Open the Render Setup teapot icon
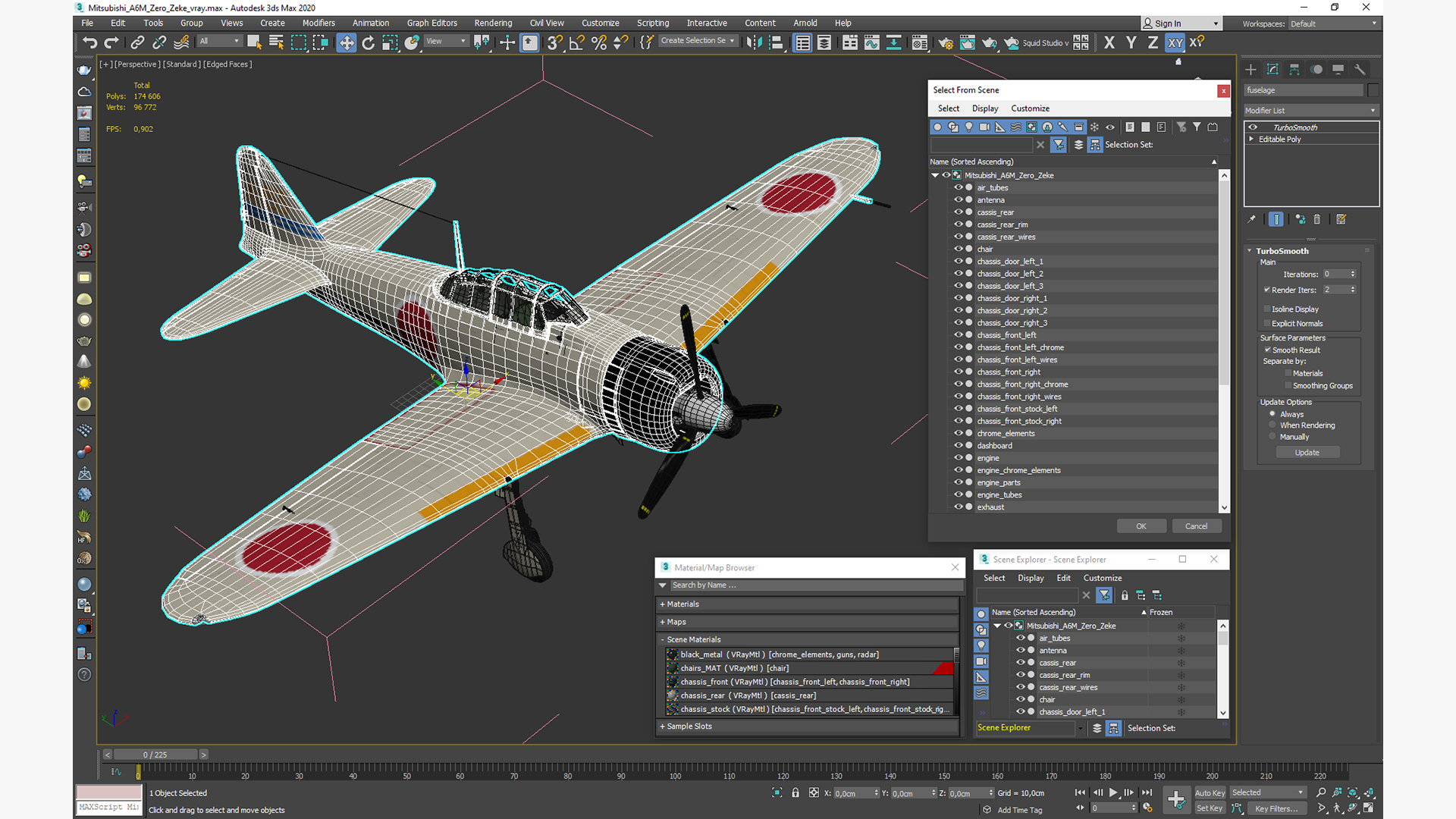Screen dimensions: 1456x819 click(x=946, y=42)
